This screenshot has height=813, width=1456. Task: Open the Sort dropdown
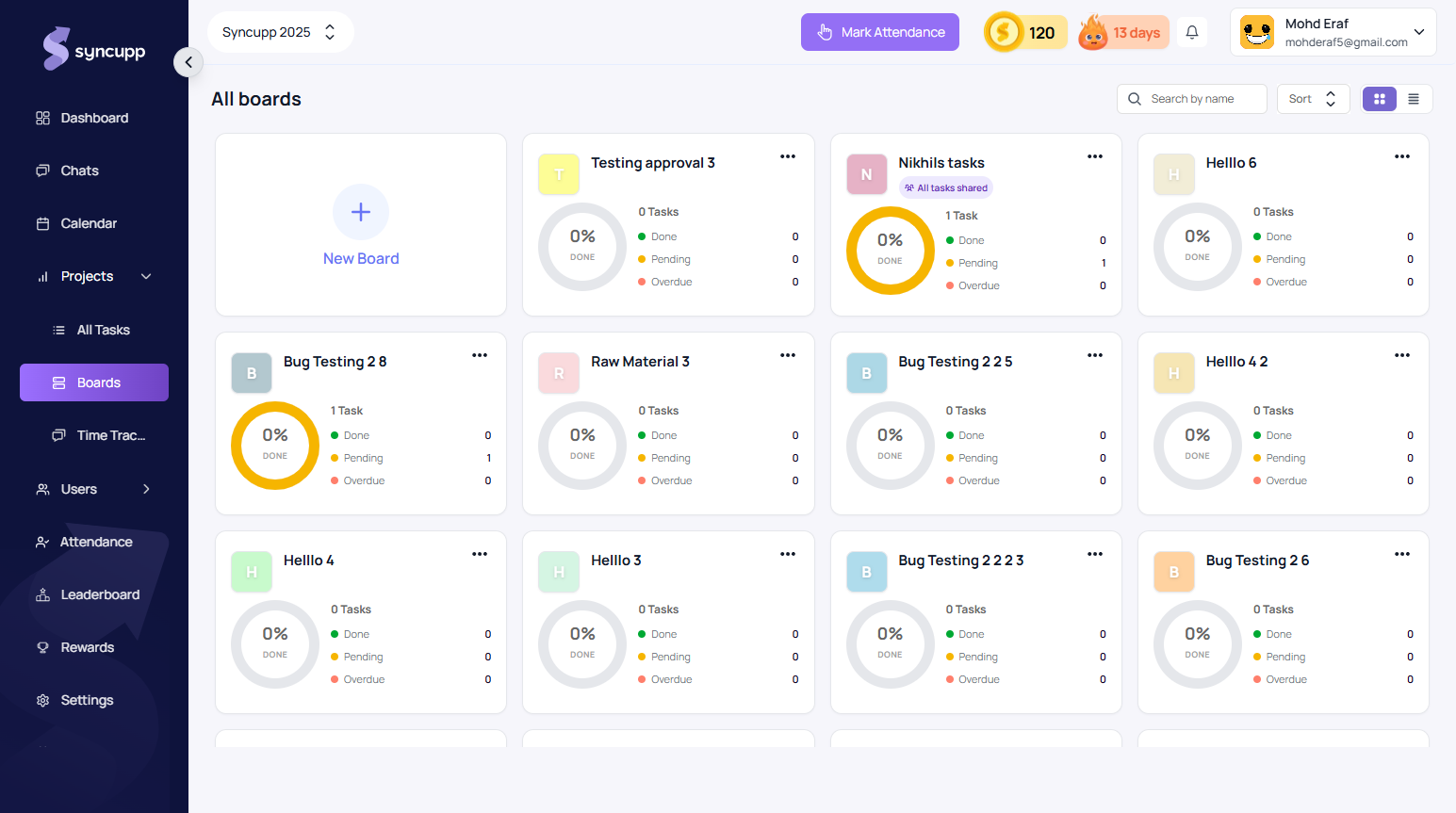tap(1313, 99)
